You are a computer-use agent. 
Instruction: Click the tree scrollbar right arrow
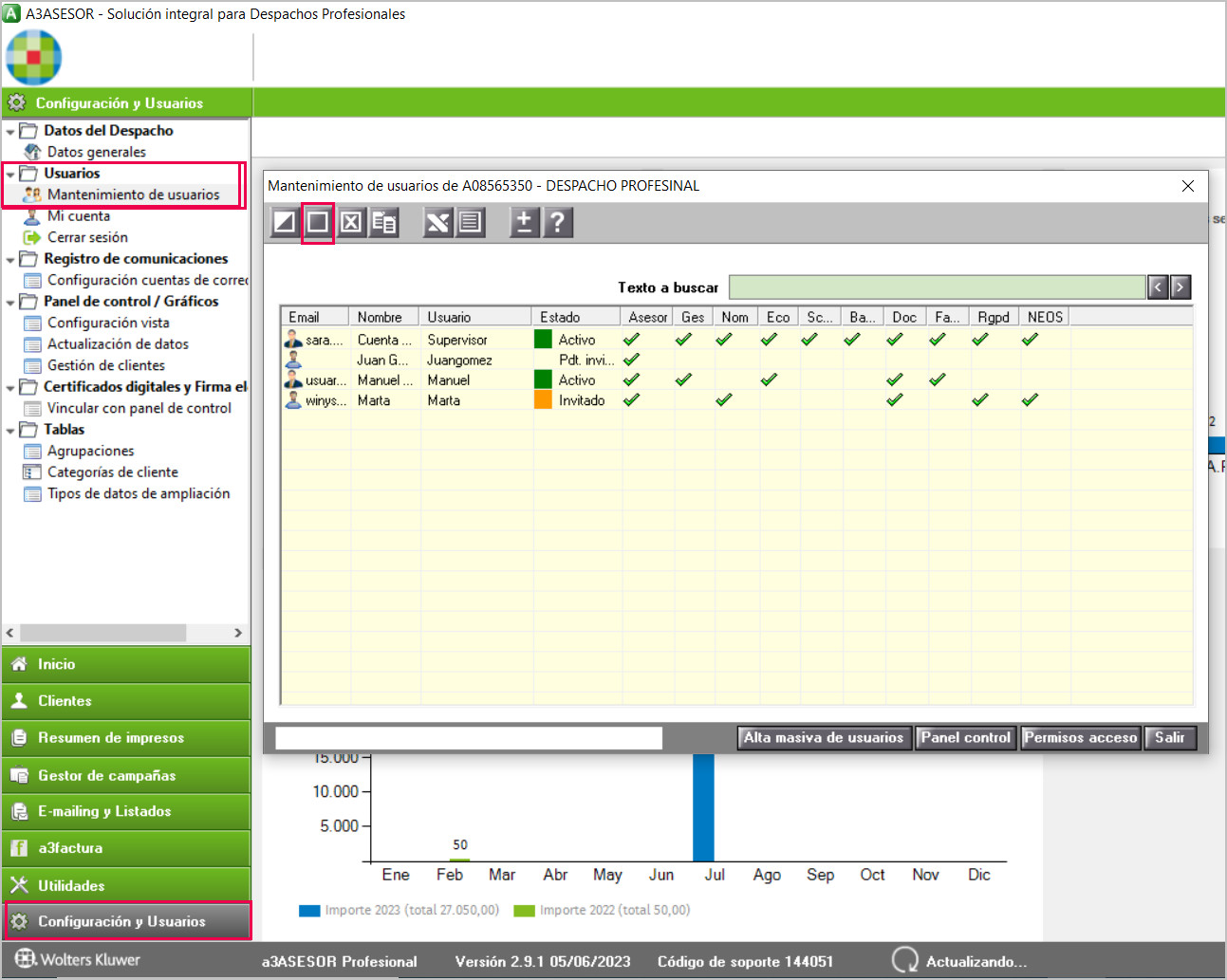click(x=238, y=633)
